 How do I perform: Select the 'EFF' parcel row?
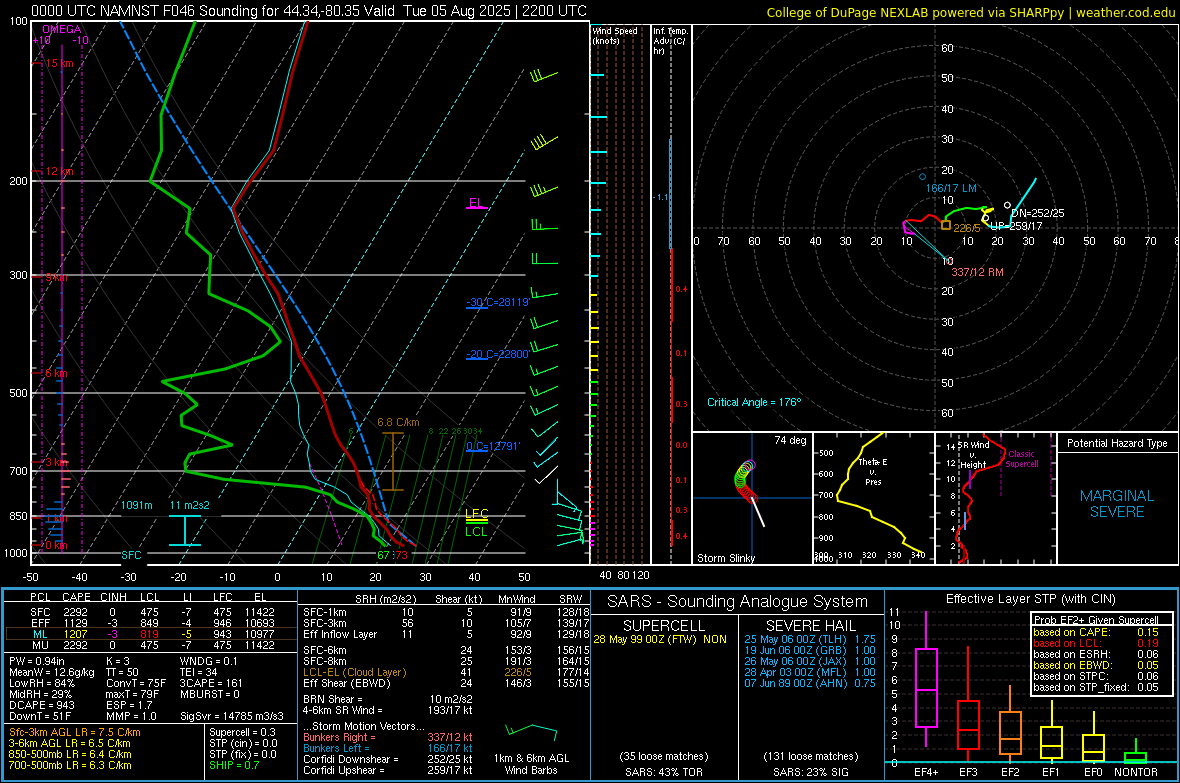click(x=151, y=623)
